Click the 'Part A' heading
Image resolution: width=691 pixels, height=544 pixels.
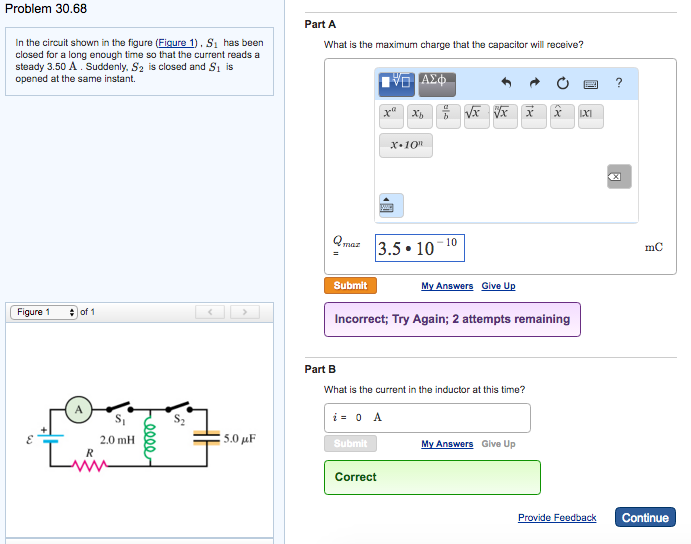320,24
